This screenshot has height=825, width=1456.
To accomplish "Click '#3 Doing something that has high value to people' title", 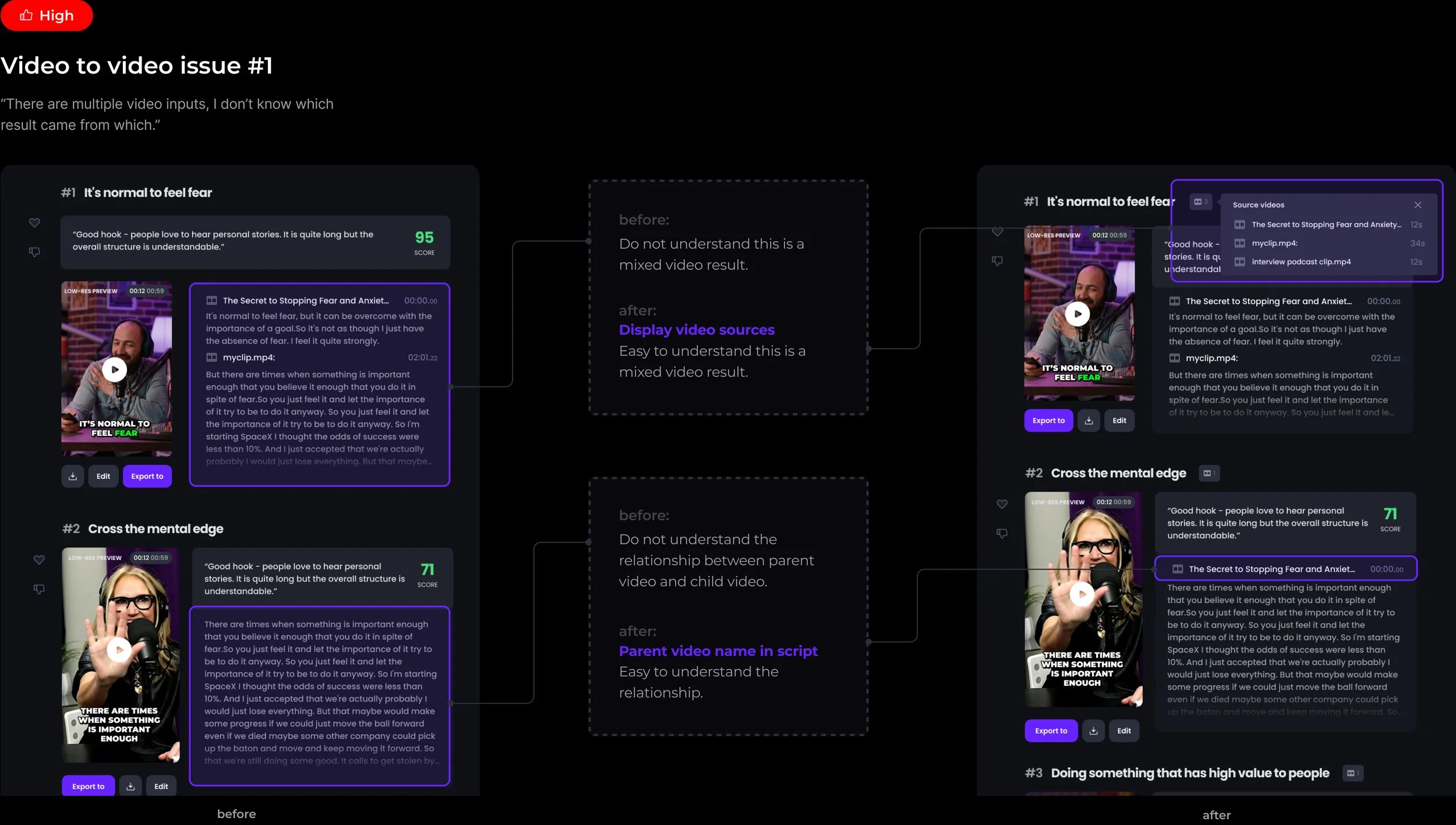I will point(1177,773).
